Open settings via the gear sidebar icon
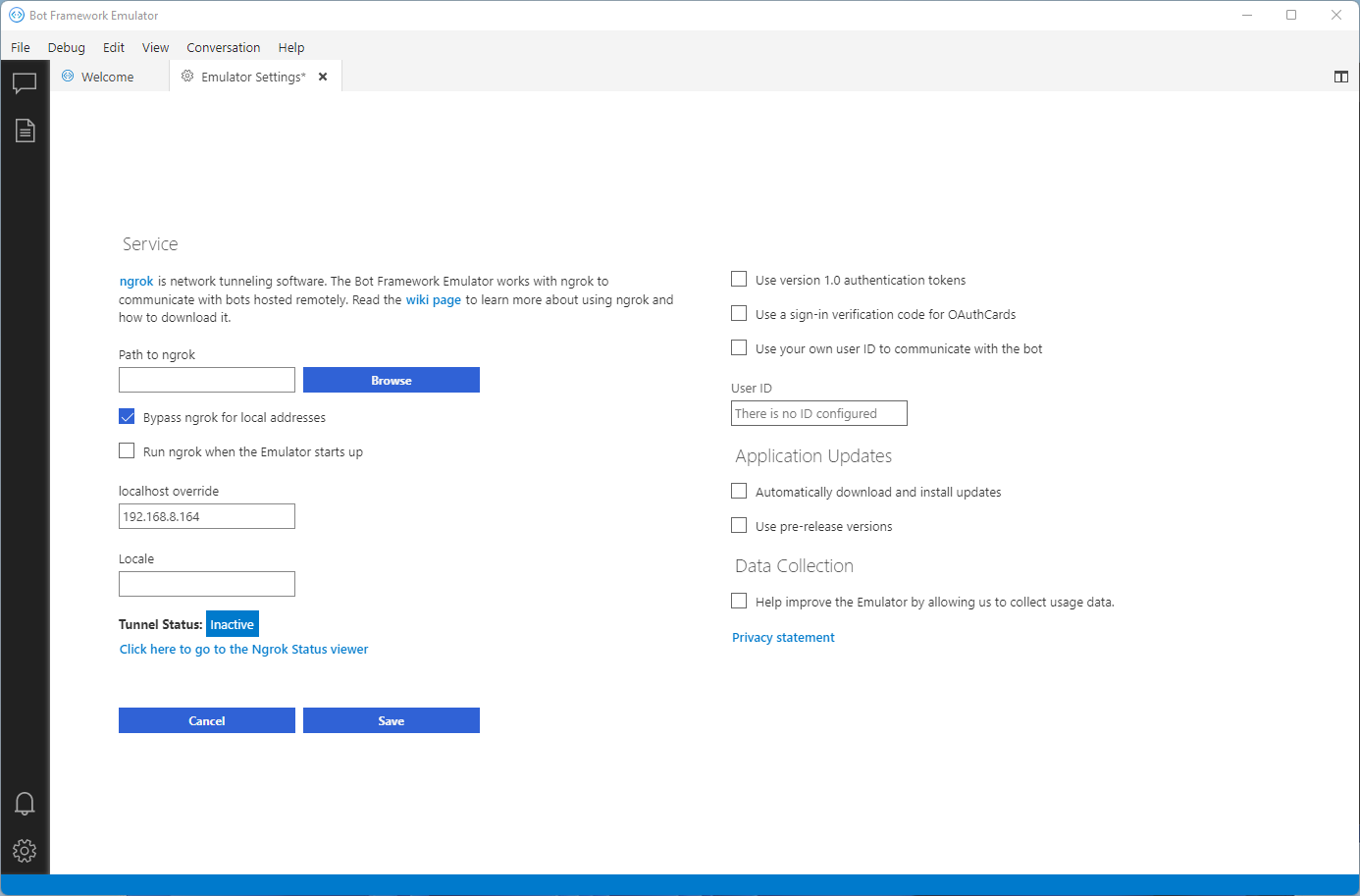This screenshot has height=896, width=1360. pyautogui.click(x=25, y=850)
